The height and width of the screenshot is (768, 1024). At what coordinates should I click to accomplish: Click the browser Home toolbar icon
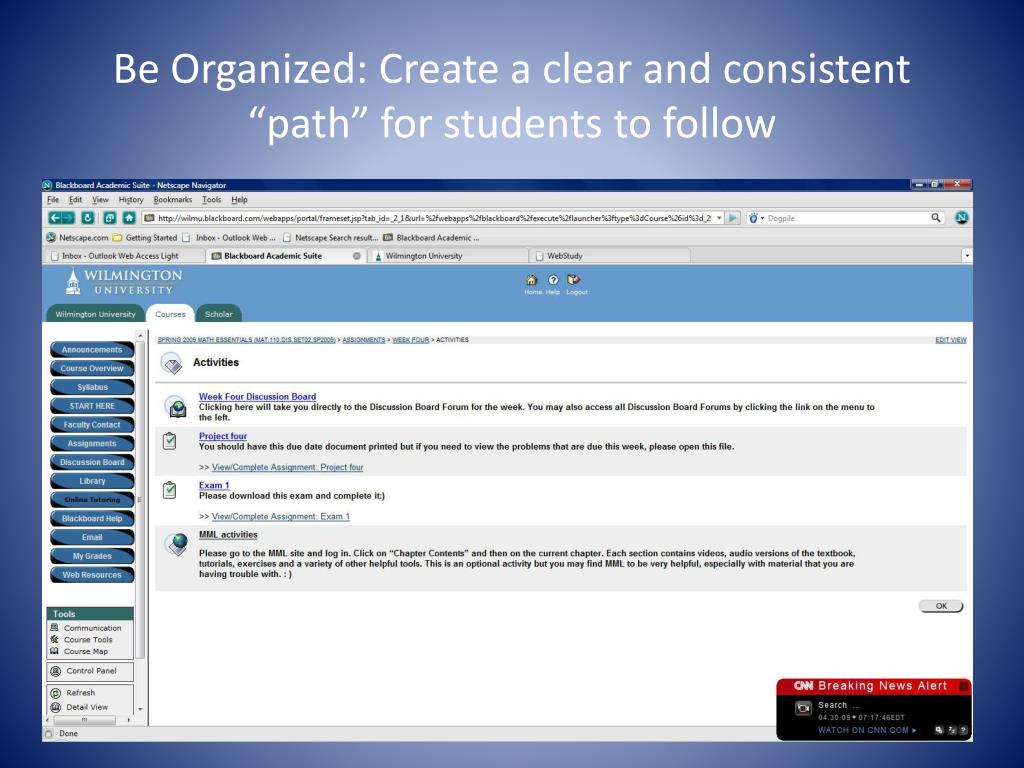[129, 218]
